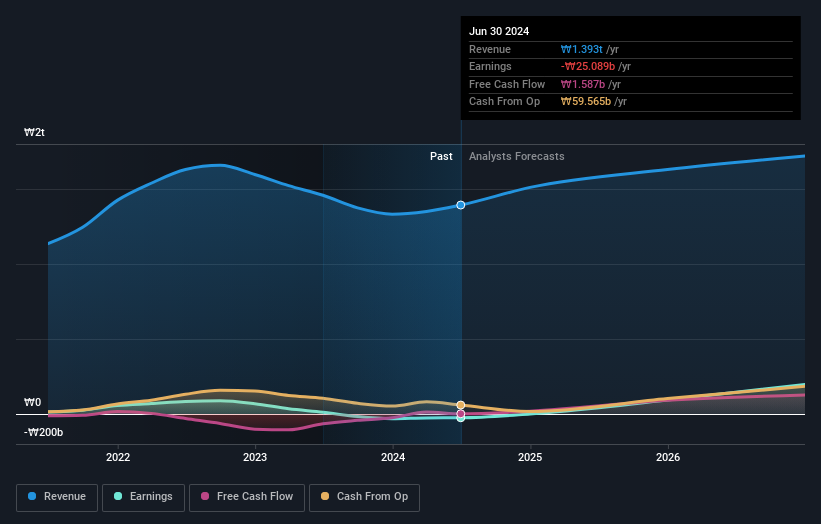Click the 2024 x-axis label
The image size is (821, 524).
393,457
